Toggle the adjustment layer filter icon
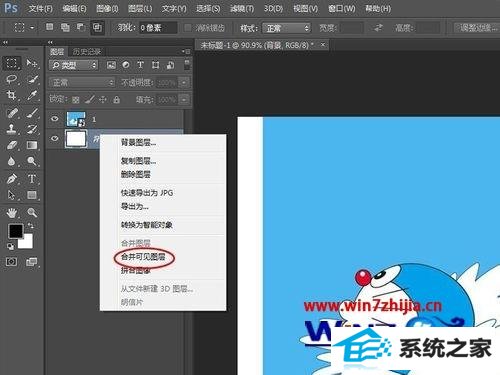Screen dimensions: 500x375 tap(126, 65)
